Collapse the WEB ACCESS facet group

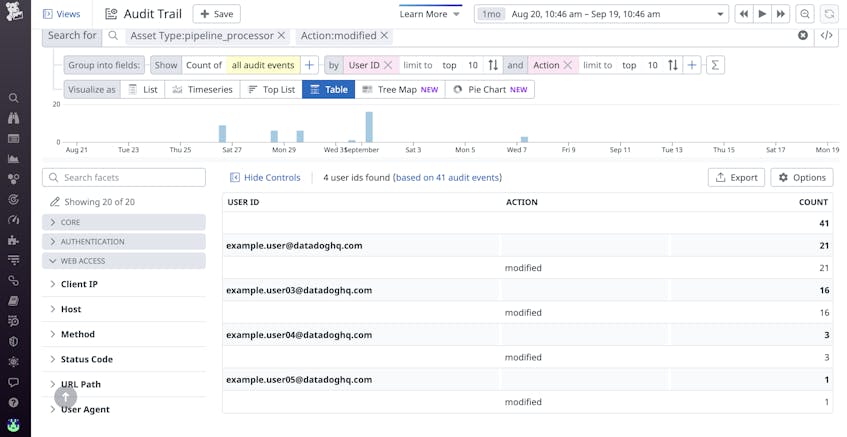click(x=124, y=261)
